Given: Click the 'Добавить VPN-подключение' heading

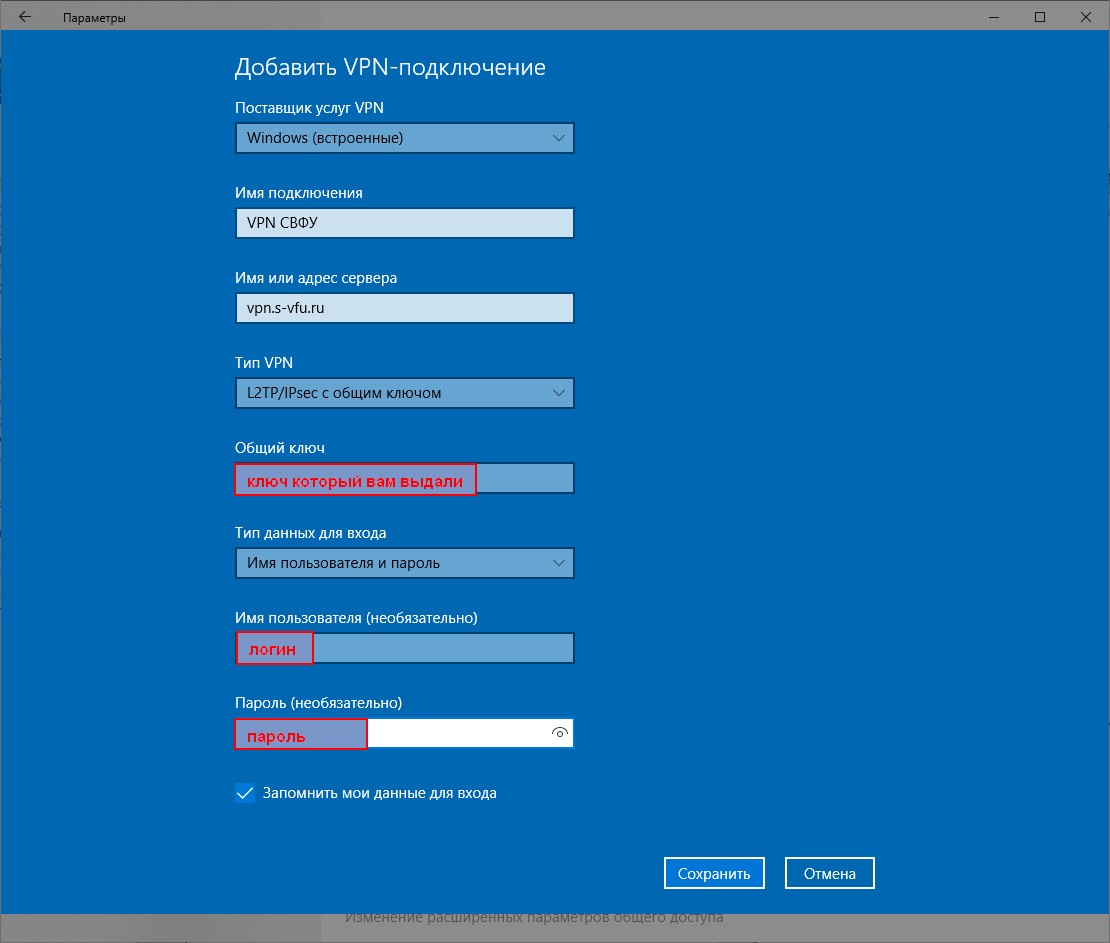Looking at the screenshot, I should click(x=390, y=67).
